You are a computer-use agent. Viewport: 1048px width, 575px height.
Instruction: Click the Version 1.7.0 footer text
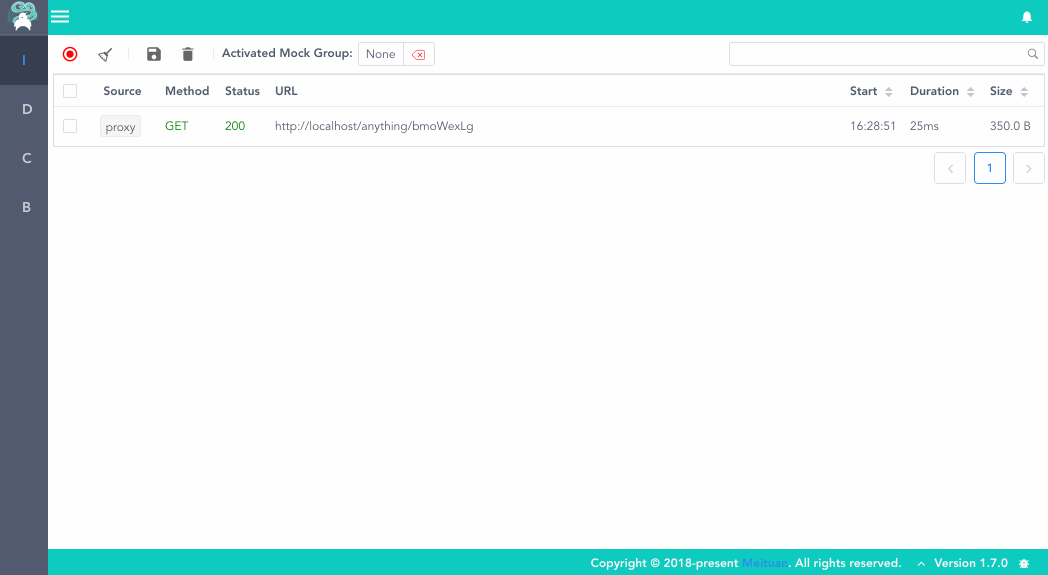coord(970,563)
